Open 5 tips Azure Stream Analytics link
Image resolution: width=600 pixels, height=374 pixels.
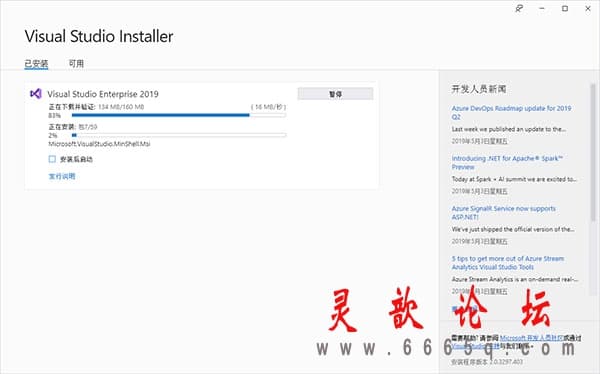tap(508, 263)
